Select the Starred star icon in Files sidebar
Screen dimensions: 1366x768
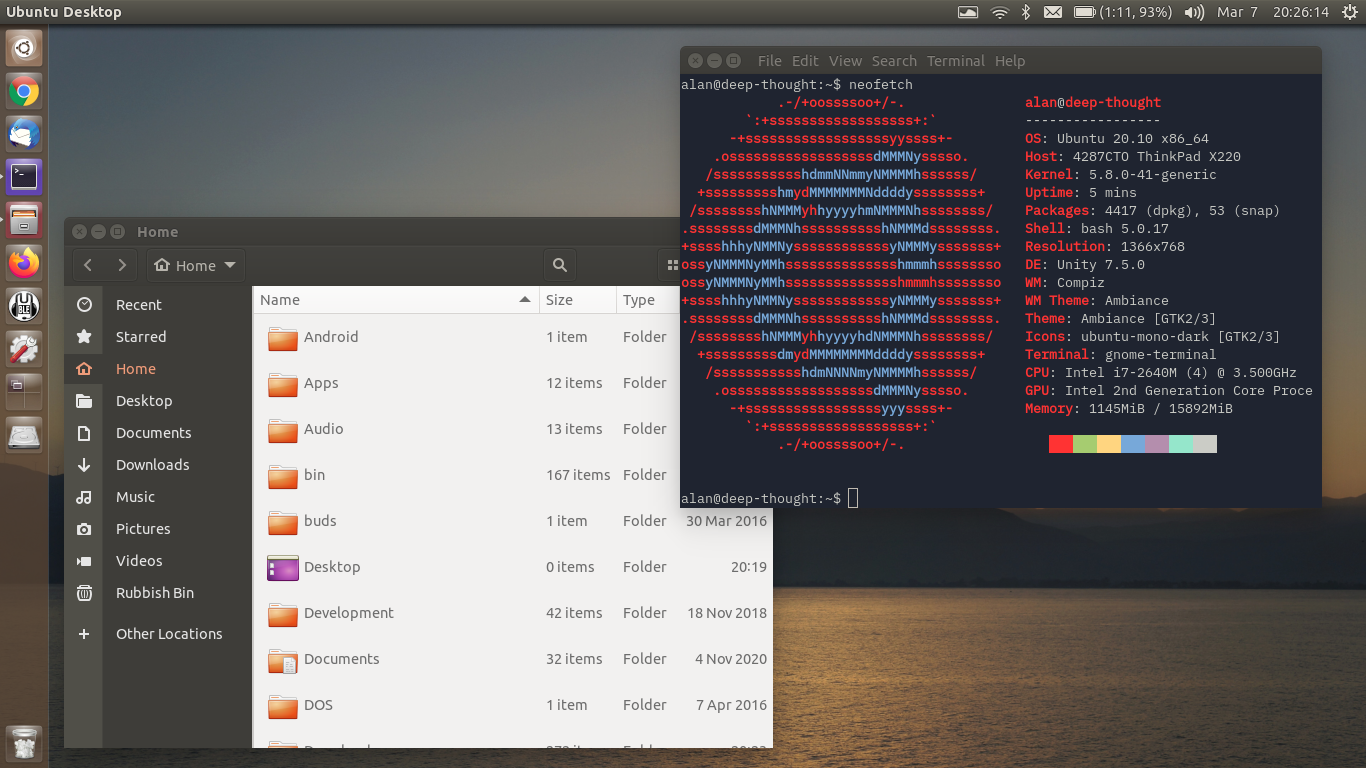[84, 337]
